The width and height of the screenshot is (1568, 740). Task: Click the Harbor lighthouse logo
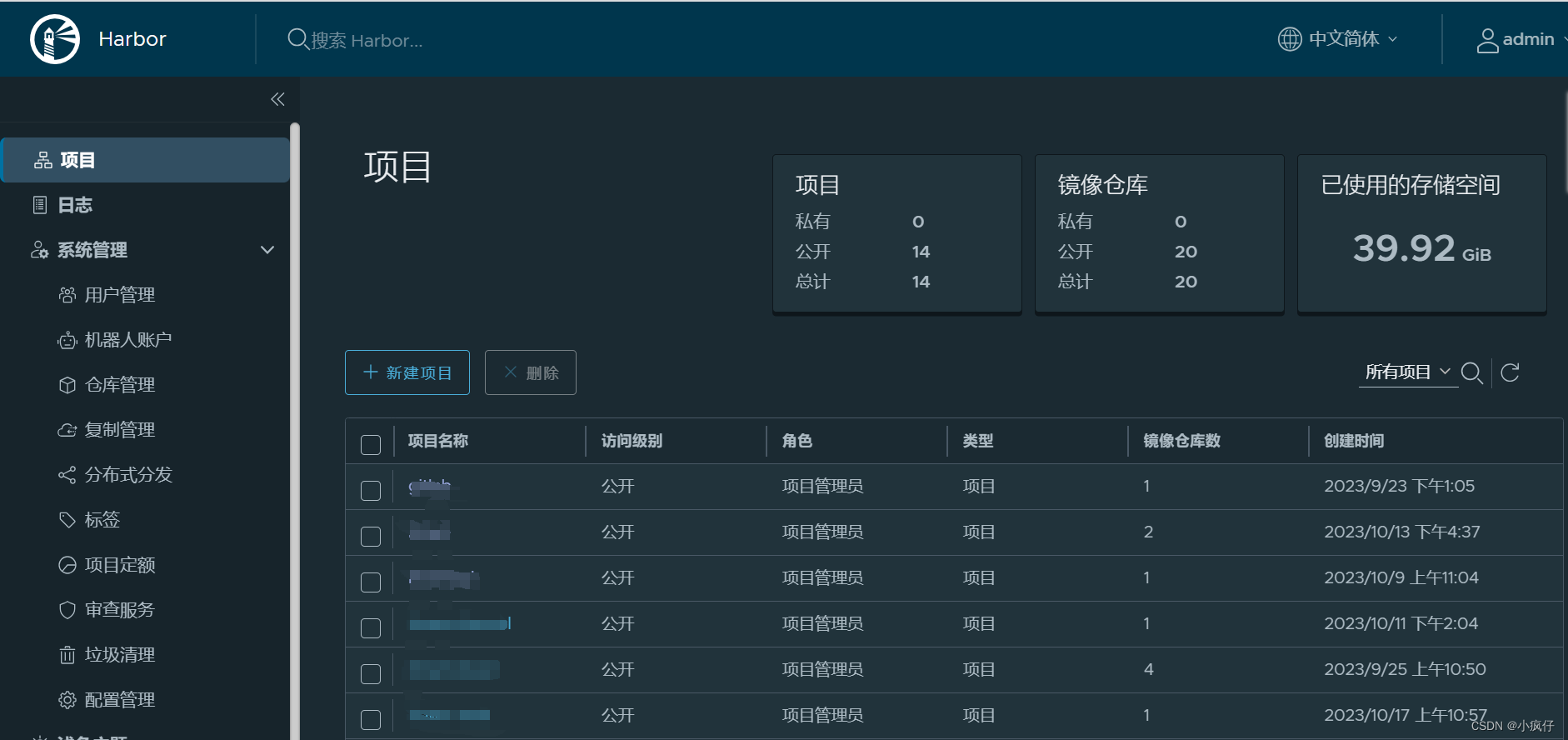(55, 39)
